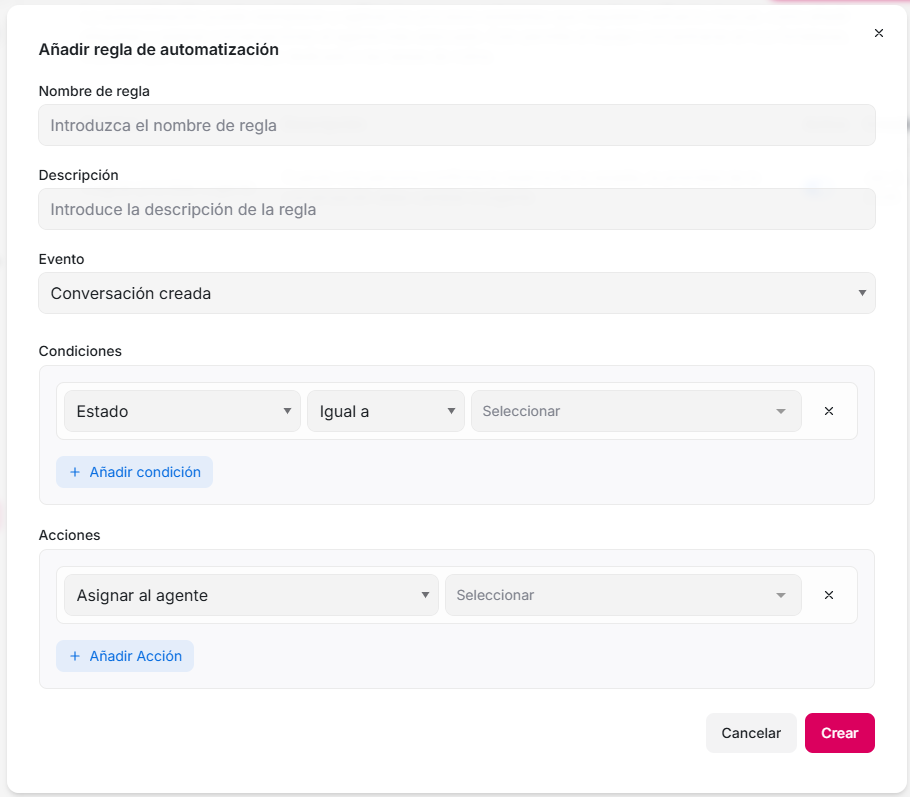910x797 pixels.
Task: Expand the Estado attribute dropdown
Action: pos(182,411)
